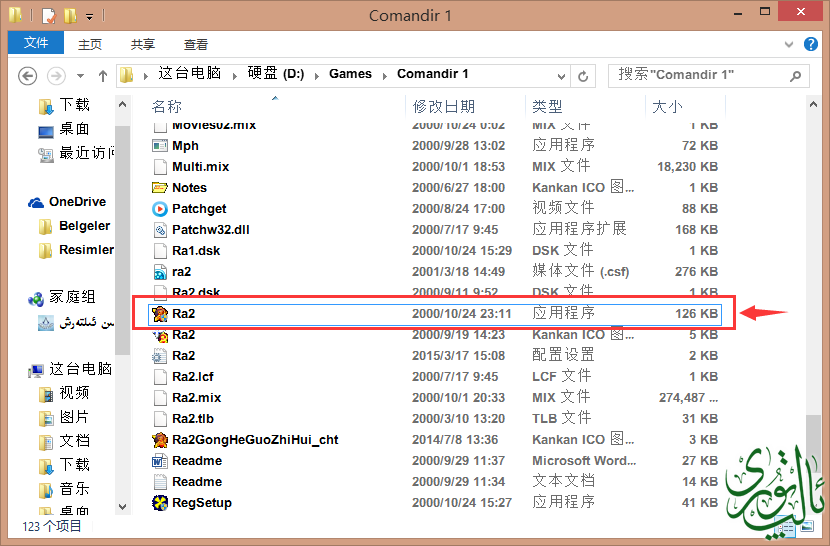Select the Ra2GongHeGuoZhiHui_cht icon

tap(160, 440)
